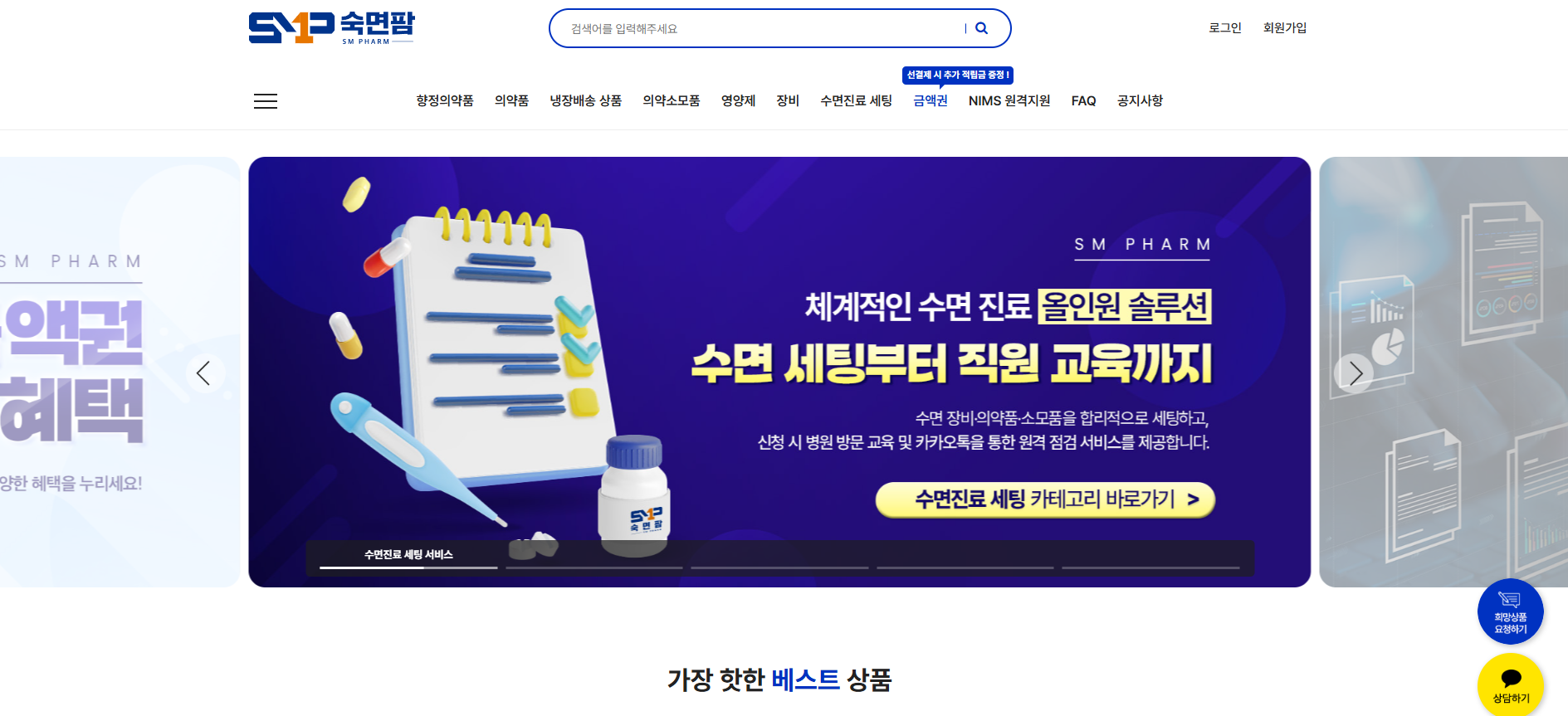Click the search input field
1568x716 pixels.
[x=764, y=28]
